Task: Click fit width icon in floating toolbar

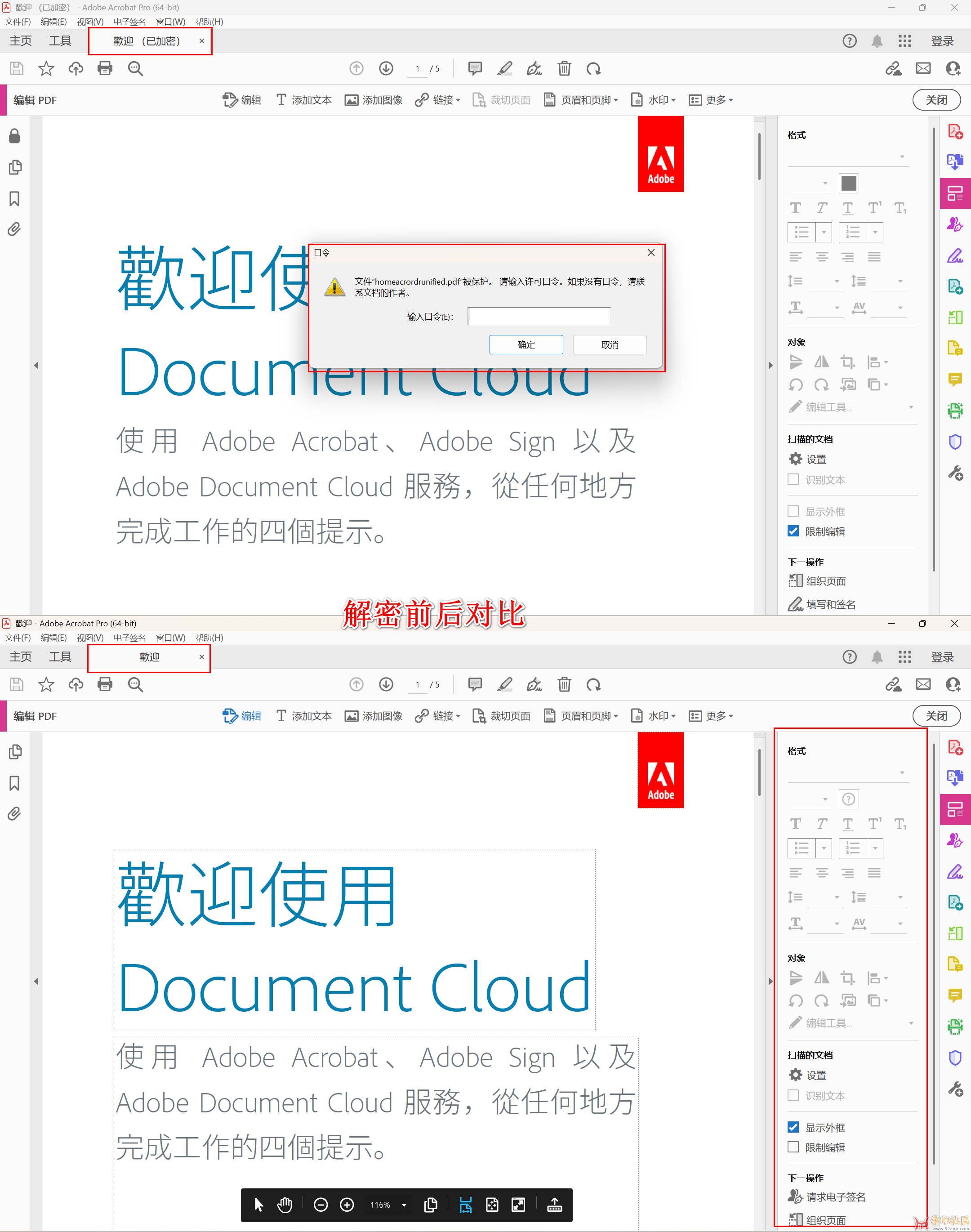Action: coord(466,1205)
